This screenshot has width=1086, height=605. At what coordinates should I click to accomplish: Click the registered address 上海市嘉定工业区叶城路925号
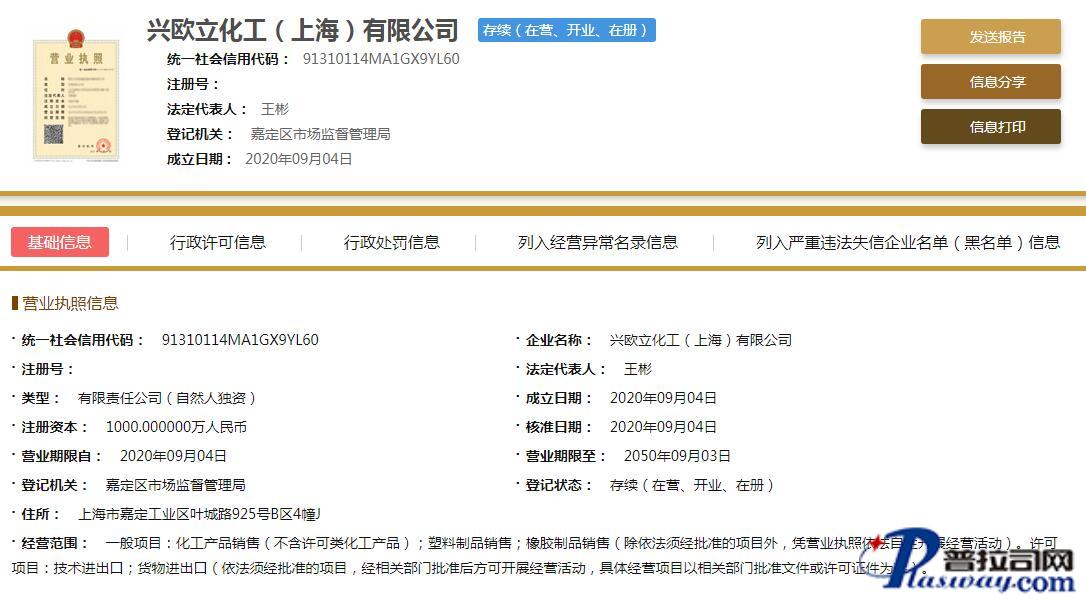tap(200, 514)
